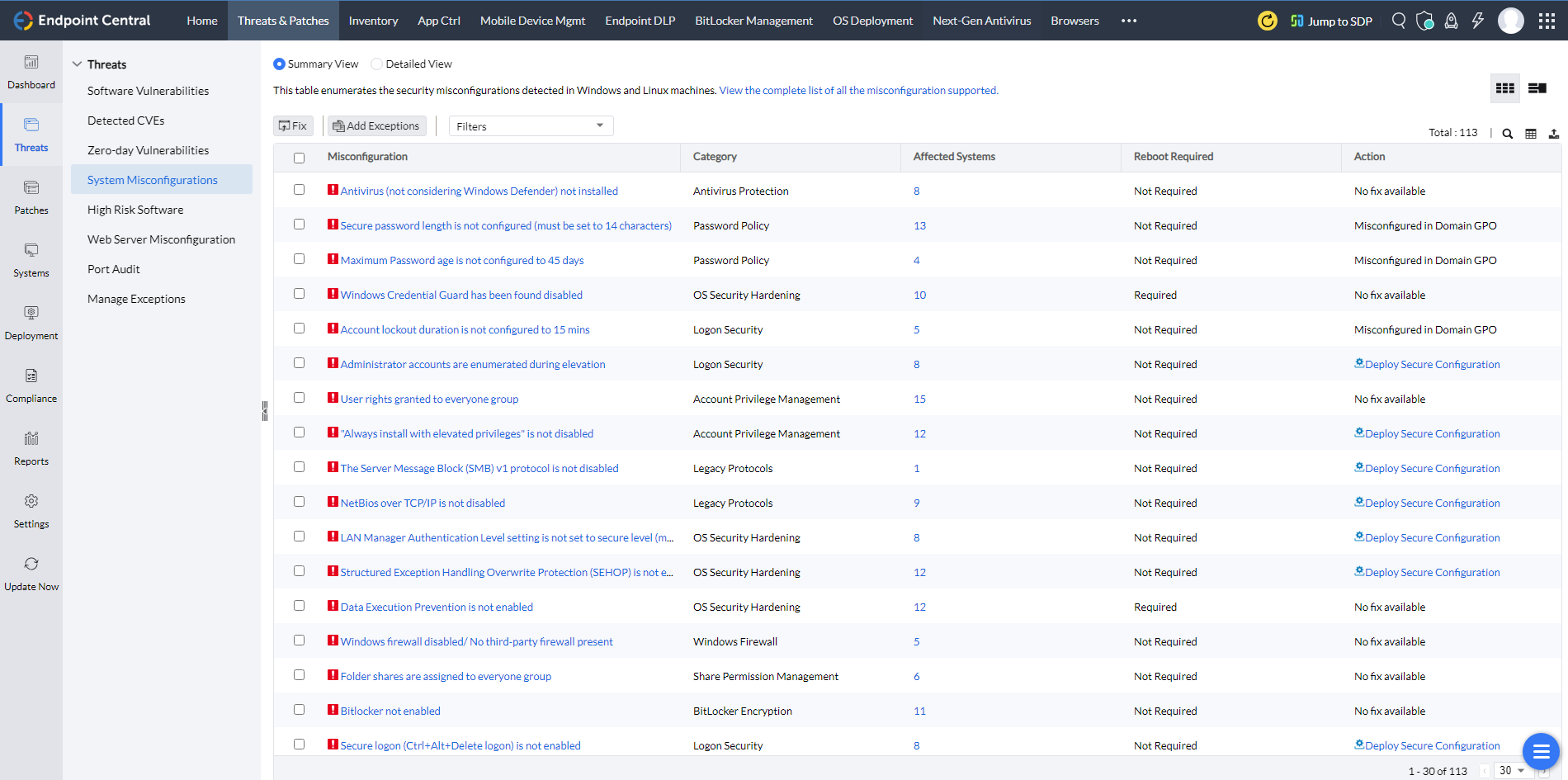1568x780 pixels.
Task: Open the Inventory top menu tab
Action: tap(373, 21)
